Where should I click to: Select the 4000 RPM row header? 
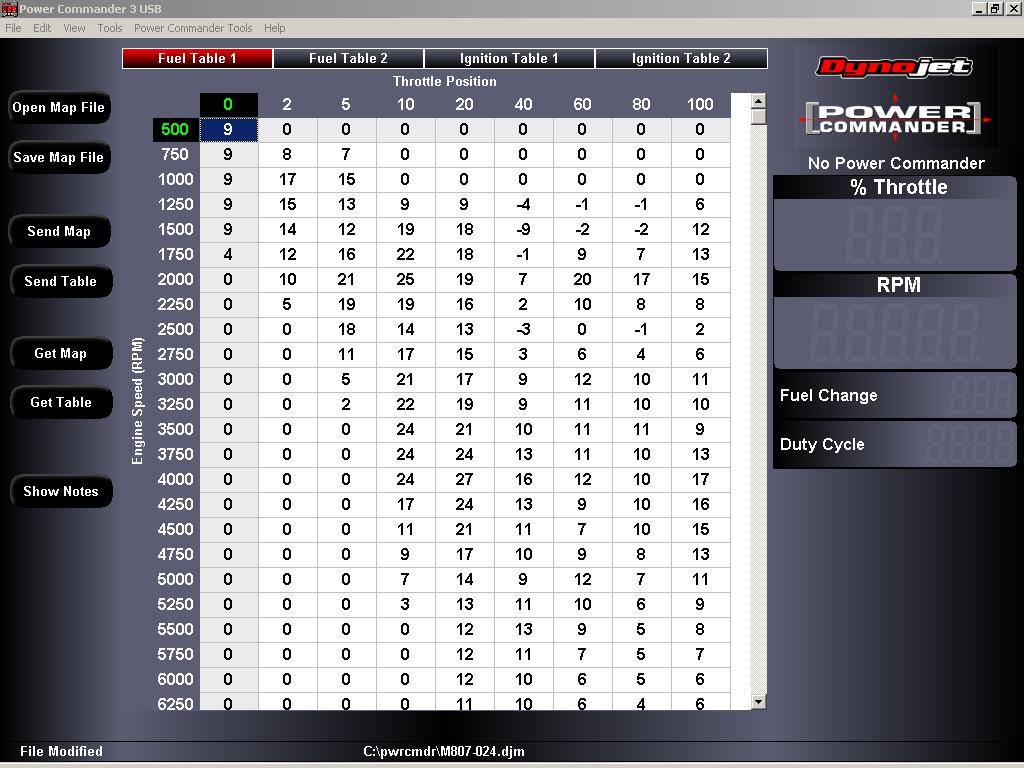tap(175, 480)
